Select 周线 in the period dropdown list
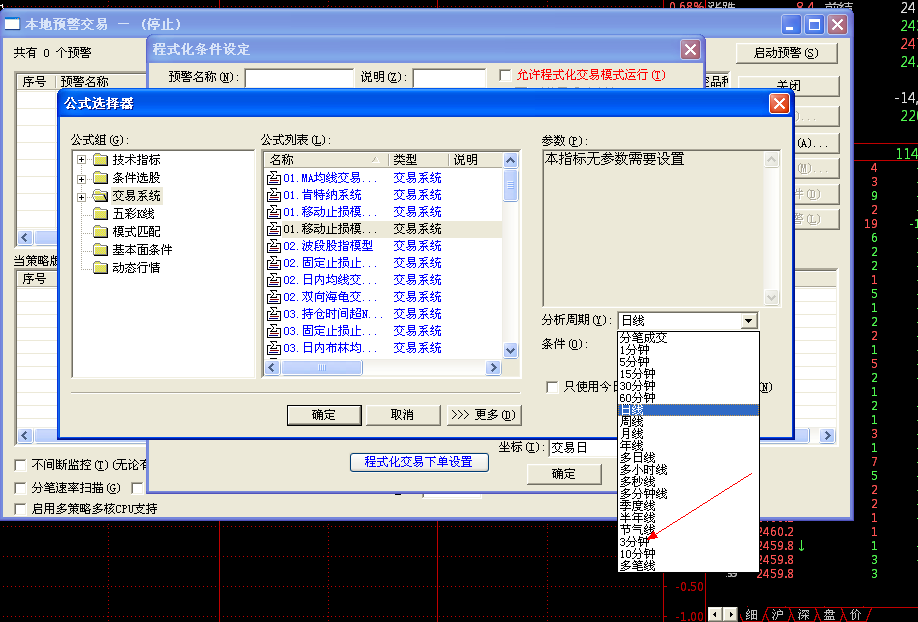This screenshot has width=918, height=622. click(632, 422)
